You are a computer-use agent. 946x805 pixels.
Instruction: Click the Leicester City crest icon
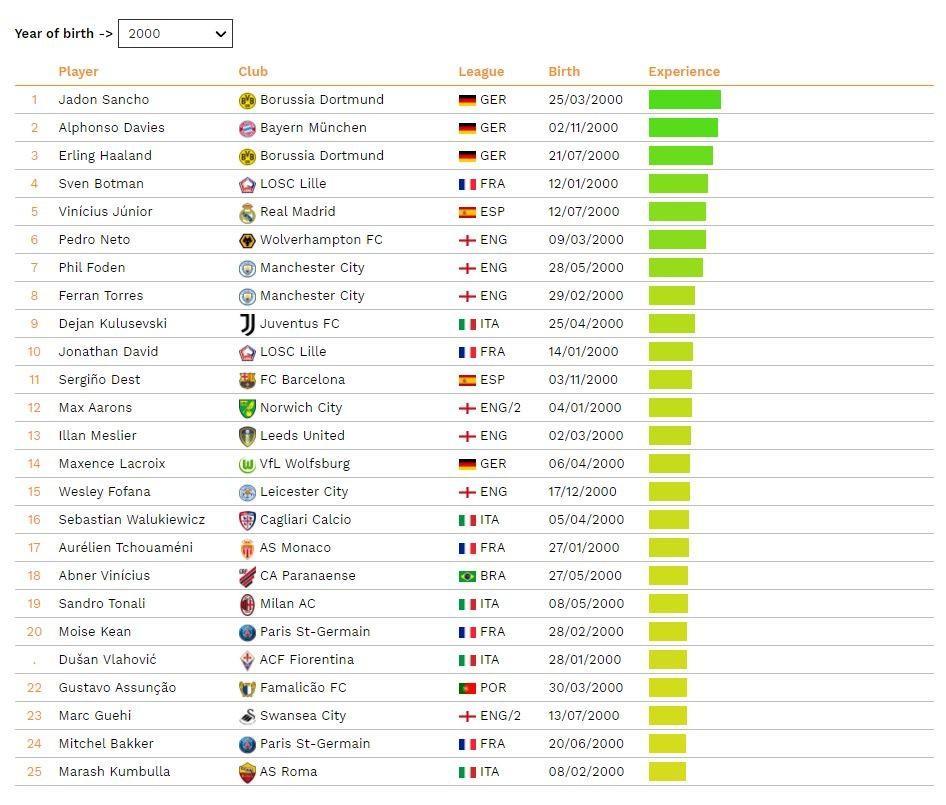(247, 492)
